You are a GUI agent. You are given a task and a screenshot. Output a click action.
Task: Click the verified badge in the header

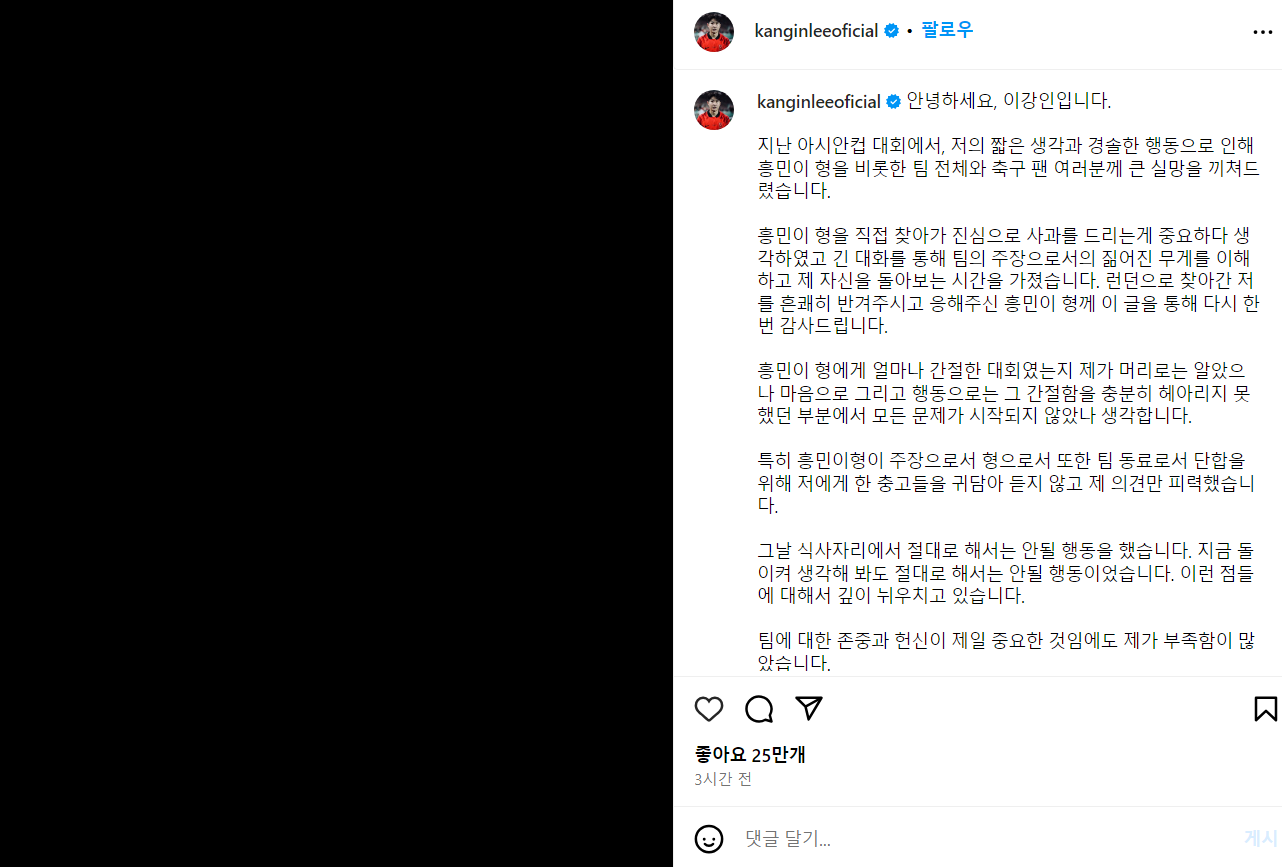890,31
